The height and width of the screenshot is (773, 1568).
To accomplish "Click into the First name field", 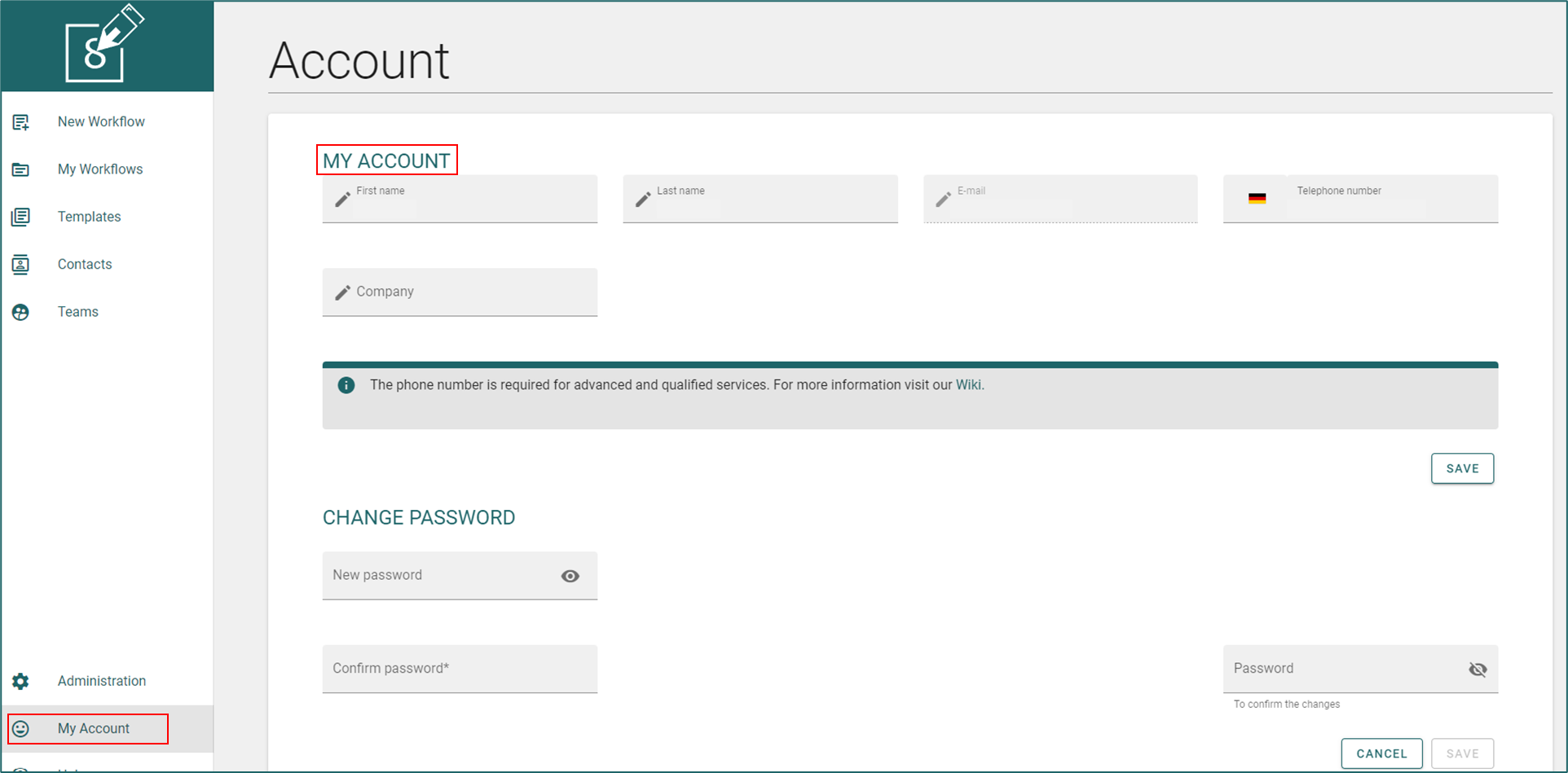I will (x=460, y=199).
